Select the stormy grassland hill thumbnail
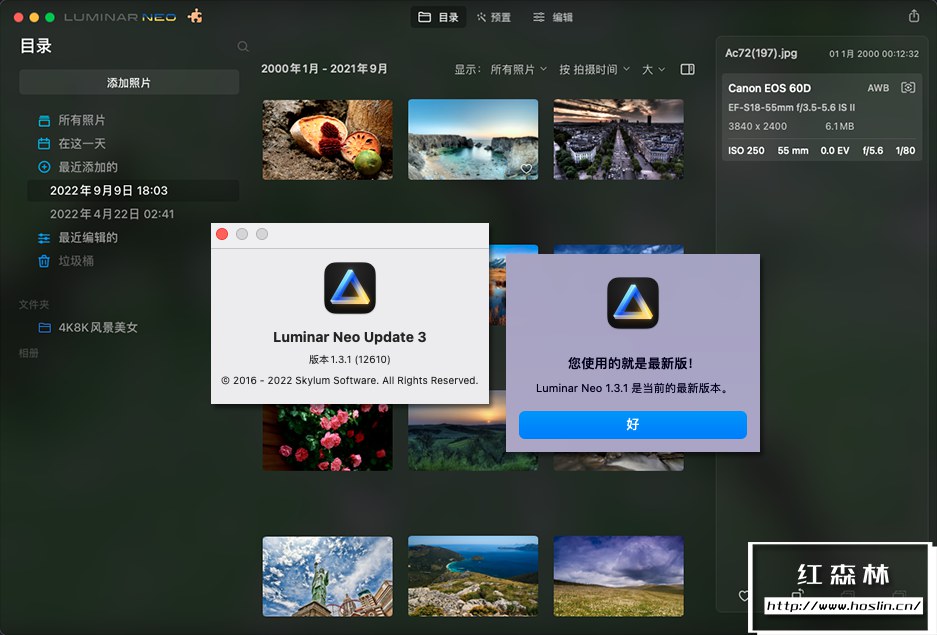This screenshot has width=937, height=635. point(618,576)
